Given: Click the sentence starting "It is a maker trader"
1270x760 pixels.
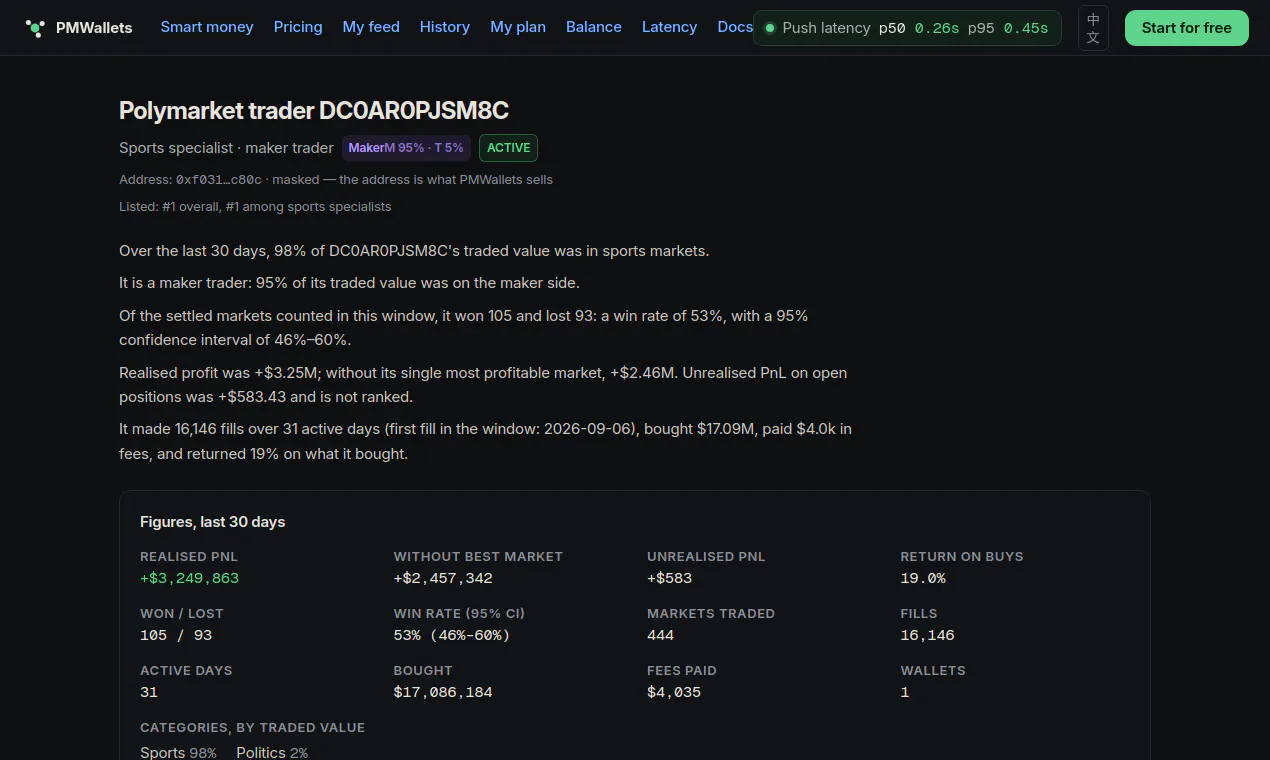Looking at the screenshot, I should 349,283.
